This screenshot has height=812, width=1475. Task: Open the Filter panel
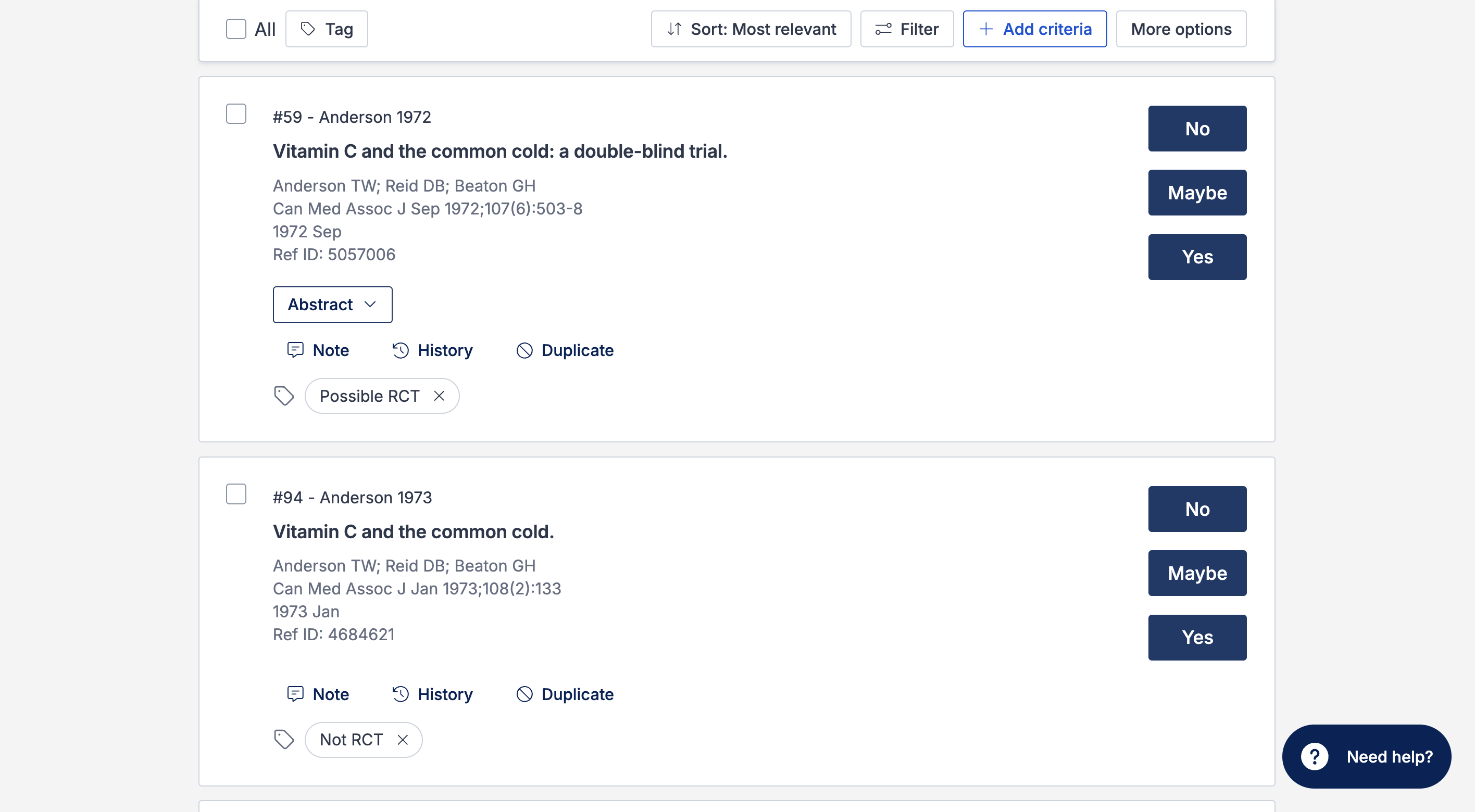[907, 29]
